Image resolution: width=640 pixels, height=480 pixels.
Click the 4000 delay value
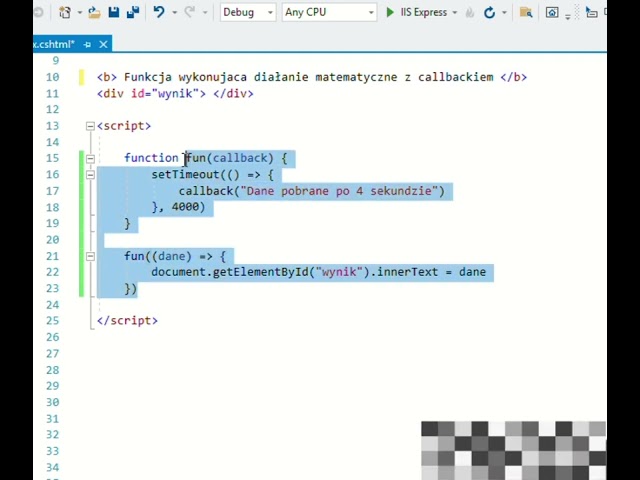(x=185, y=207)
